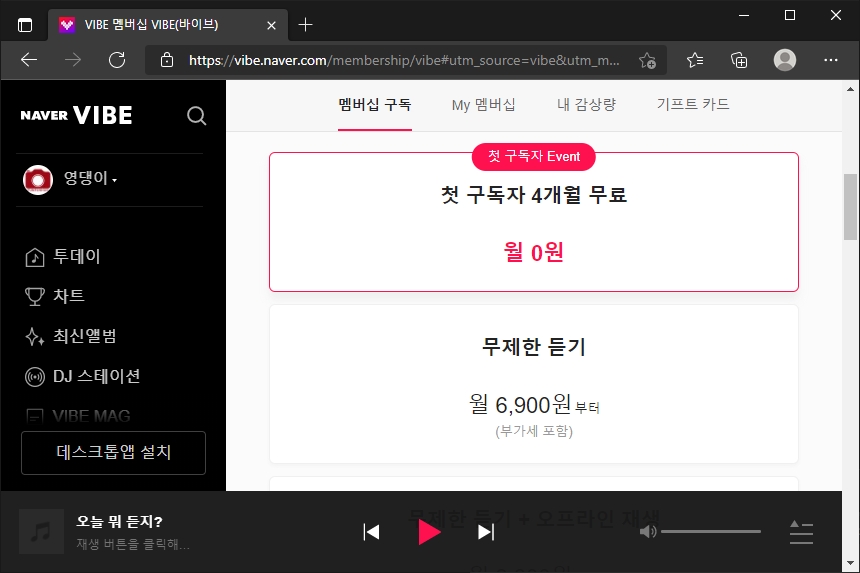Open 차트 in the sidebar
This screenshot has width=860, height=573.
pyautogui.click(x=69, y=296)
